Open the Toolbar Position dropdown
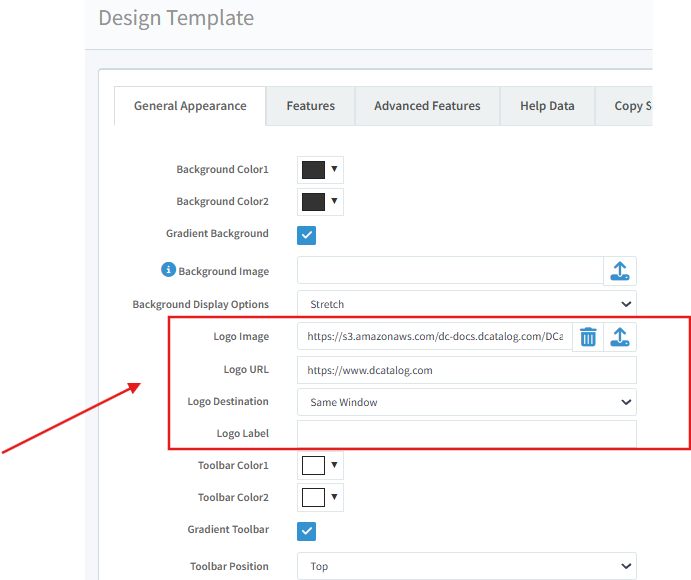 click(466, 566)
